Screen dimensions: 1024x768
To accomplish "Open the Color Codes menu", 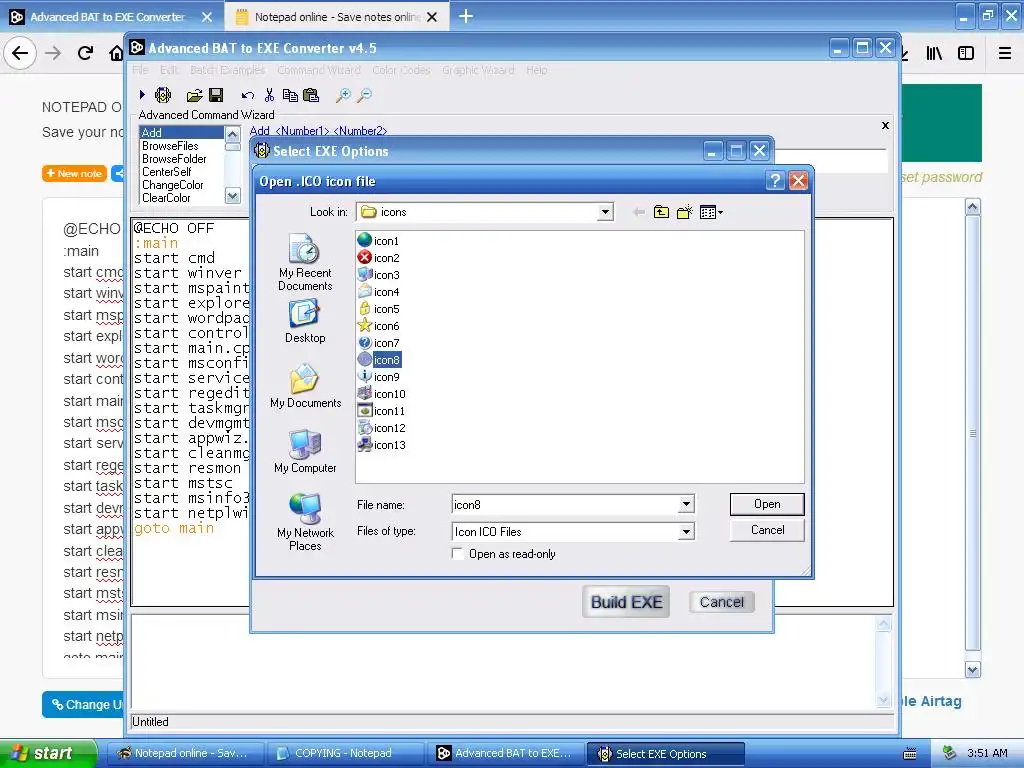I will coord(401,70).
